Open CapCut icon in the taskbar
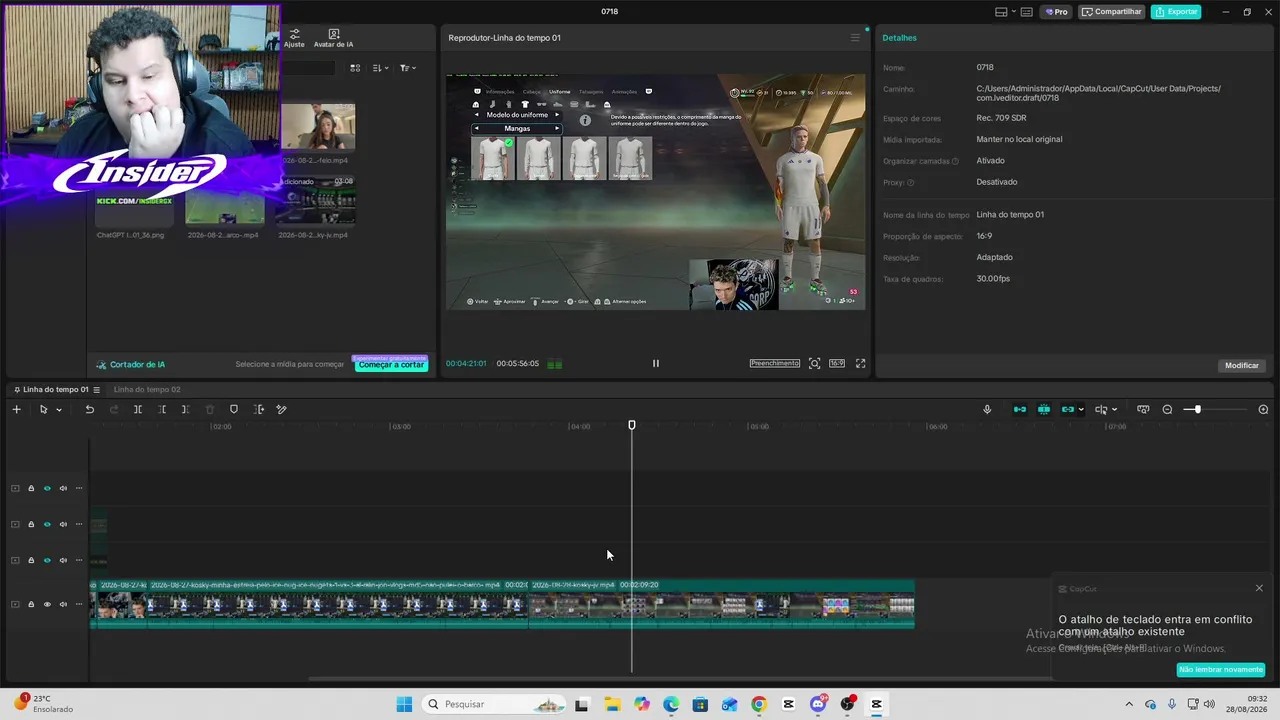 pos(877,704)
